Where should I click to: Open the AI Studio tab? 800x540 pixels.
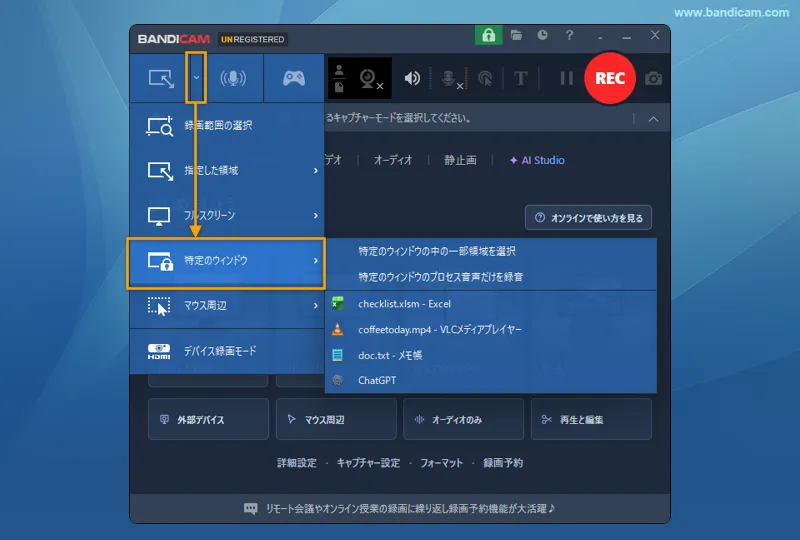click(537, 160)
